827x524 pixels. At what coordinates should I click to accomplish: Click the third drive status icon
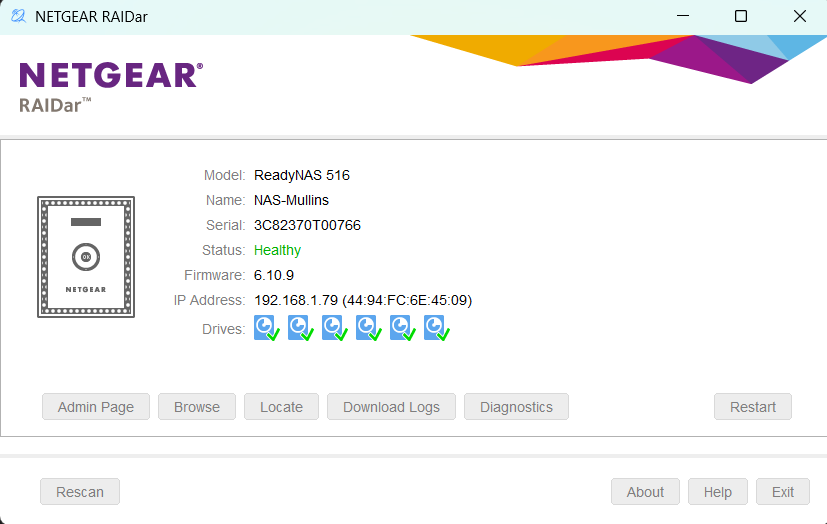(x=335, y=328)
